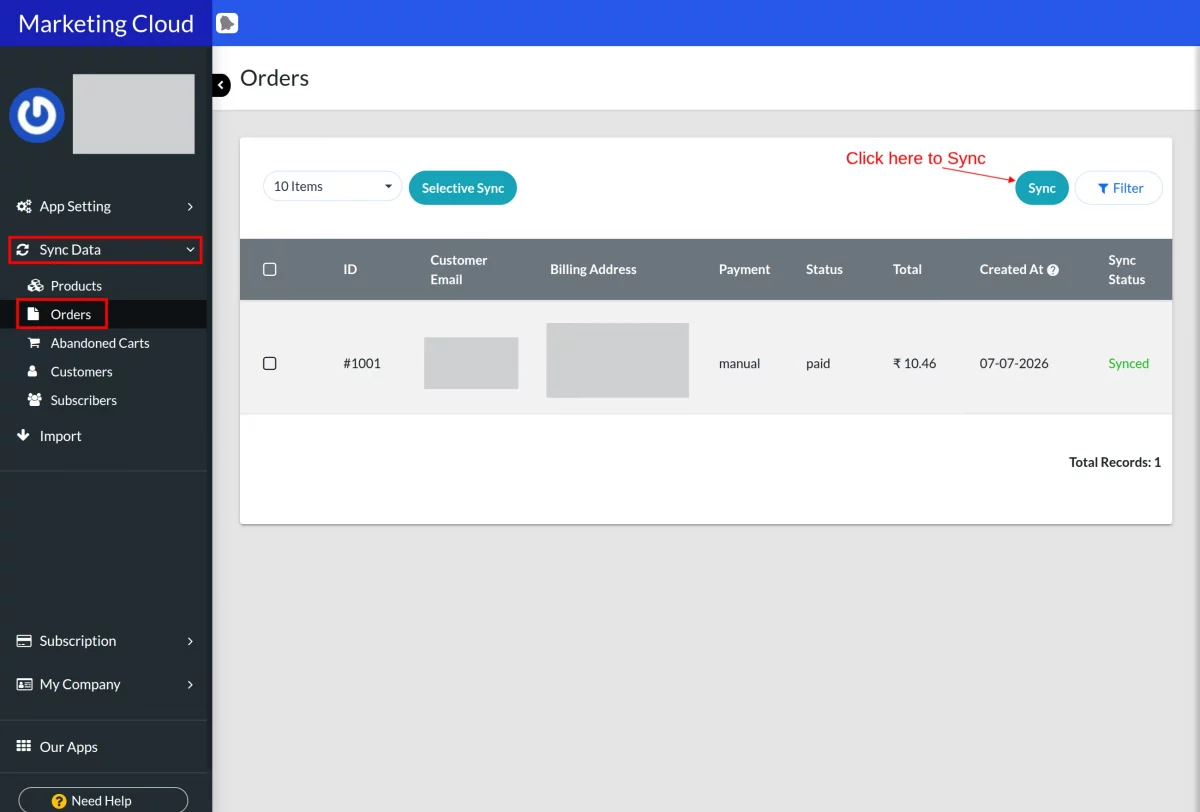Expand Subscription using its chevron
This screenshot has height=812, width=1200.
click(x=190, y=641)
